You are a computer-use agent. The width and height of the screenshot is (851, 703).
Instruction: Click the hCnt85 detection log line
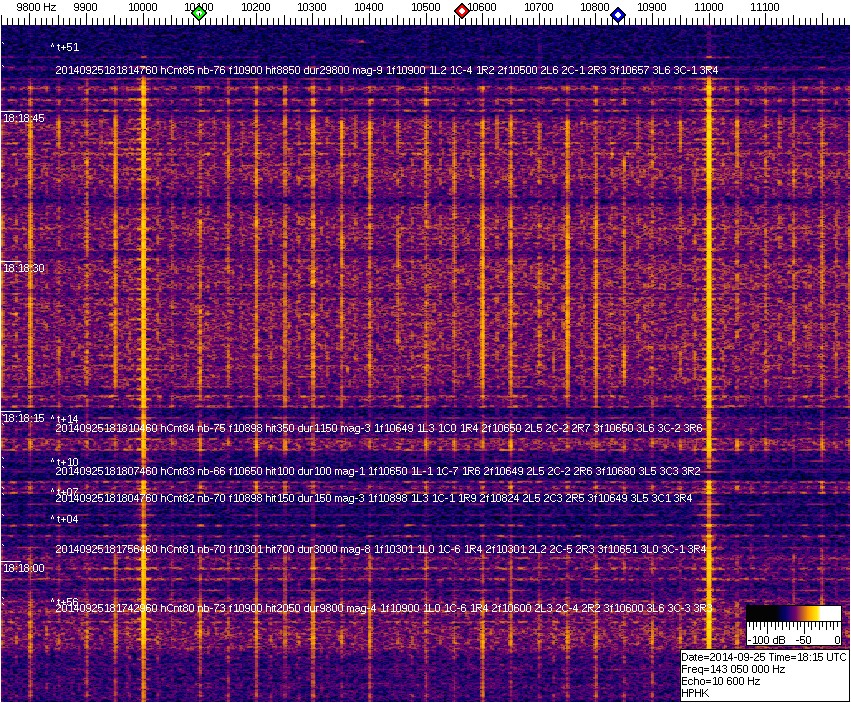(x=386, y=70)
